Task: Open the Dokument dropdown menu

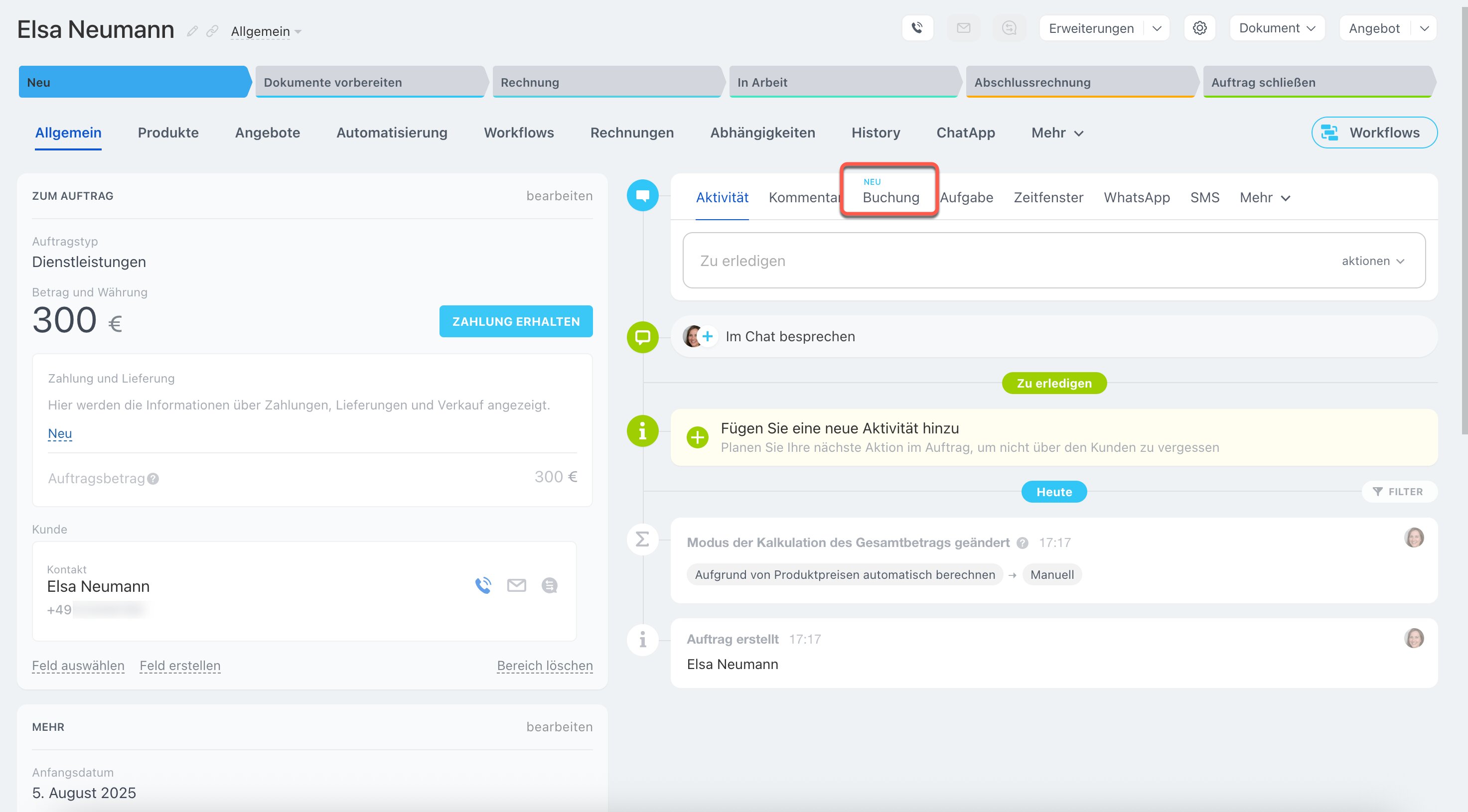Action: pos(1277,28)
